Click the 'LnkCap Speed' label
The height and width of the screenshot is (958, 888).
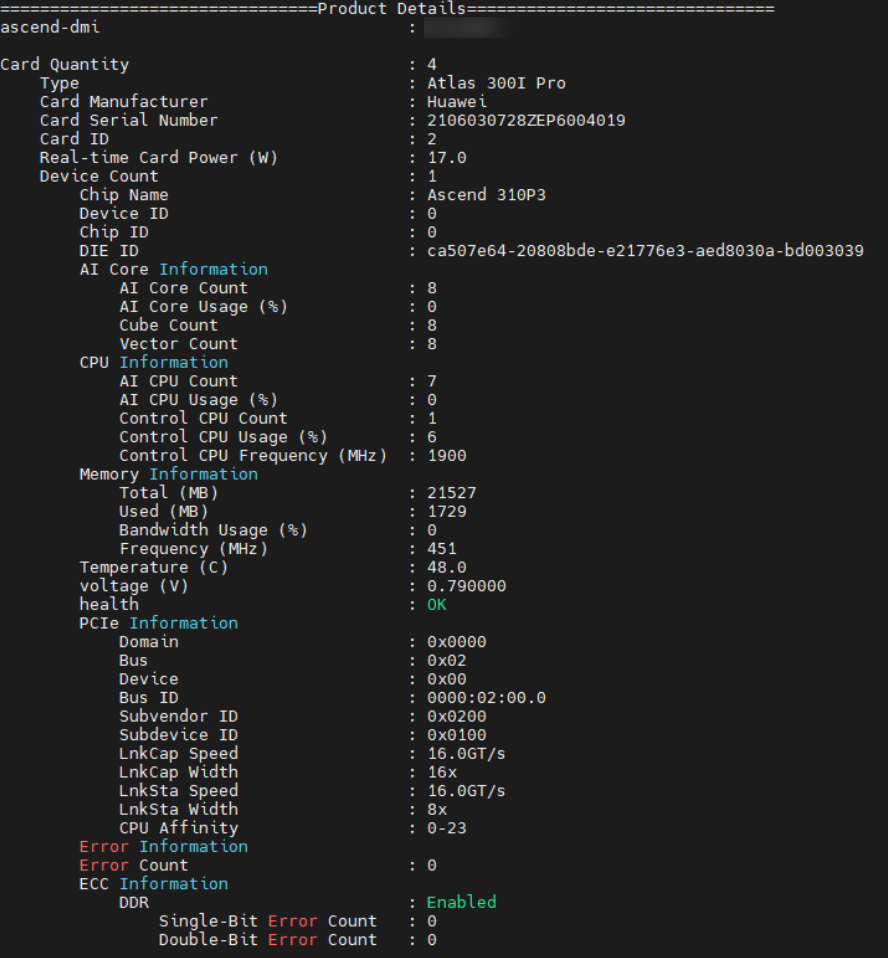[x=178, y=754]
